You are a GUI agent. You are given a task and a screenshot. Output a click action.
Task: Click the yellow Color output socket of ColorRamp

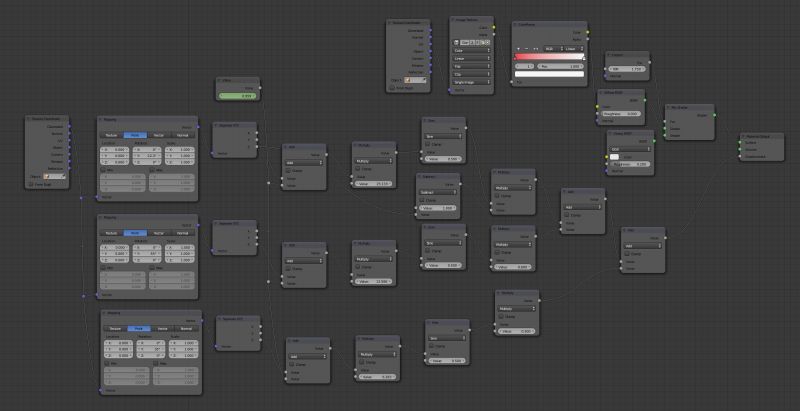(x=587, y=32)
